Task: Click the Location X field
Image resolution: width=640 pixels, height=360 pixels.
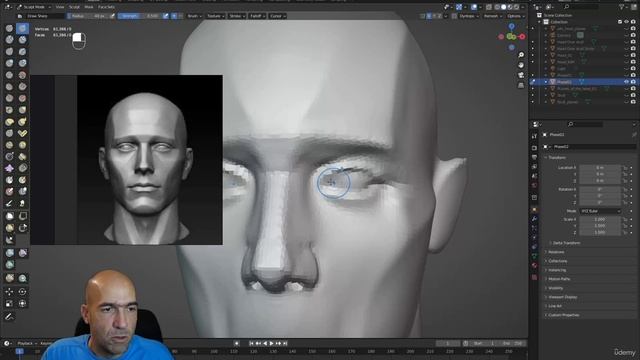Action: point(600,168)
